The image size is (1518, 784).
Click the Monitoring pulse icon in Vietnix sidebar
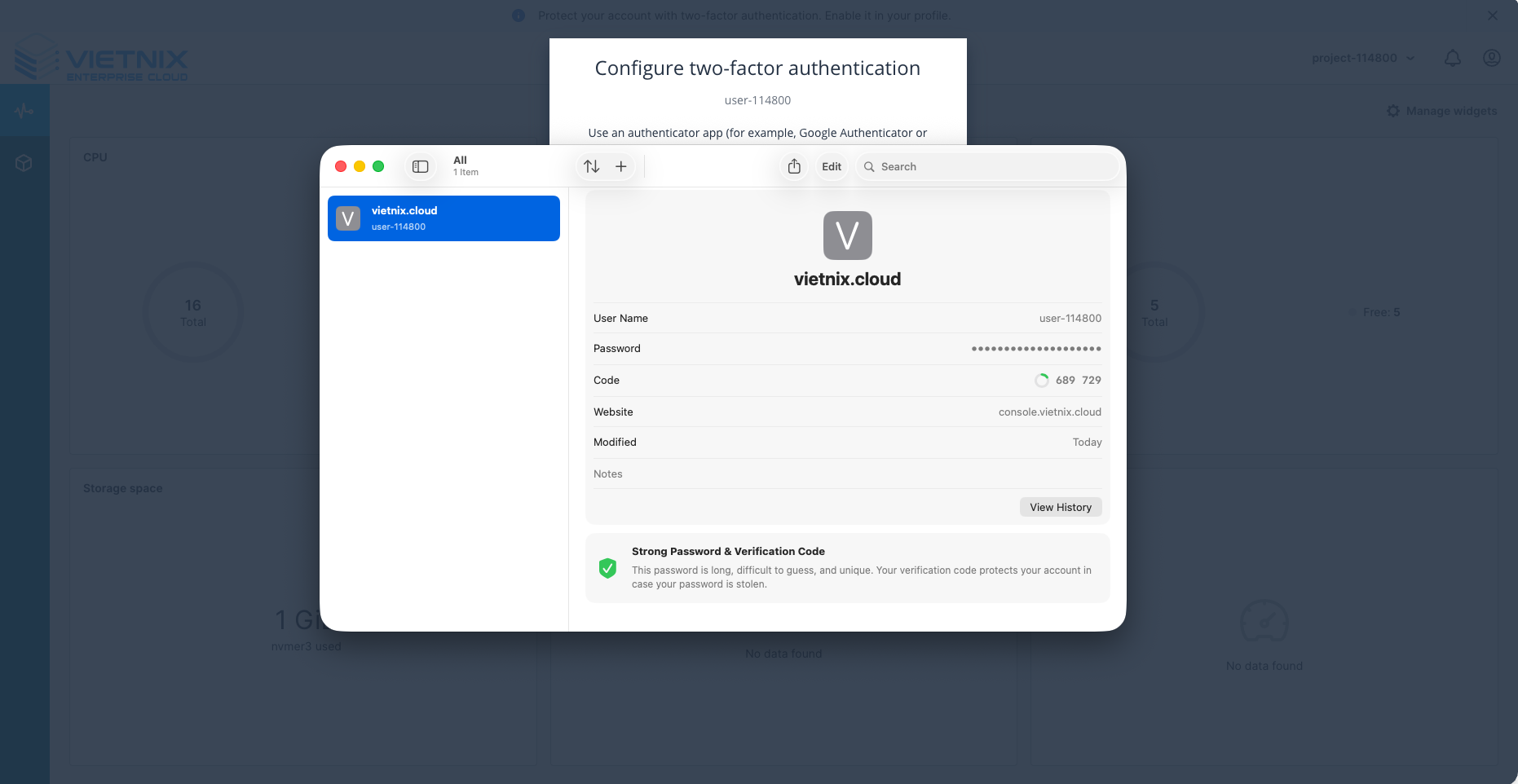[24, 110]
